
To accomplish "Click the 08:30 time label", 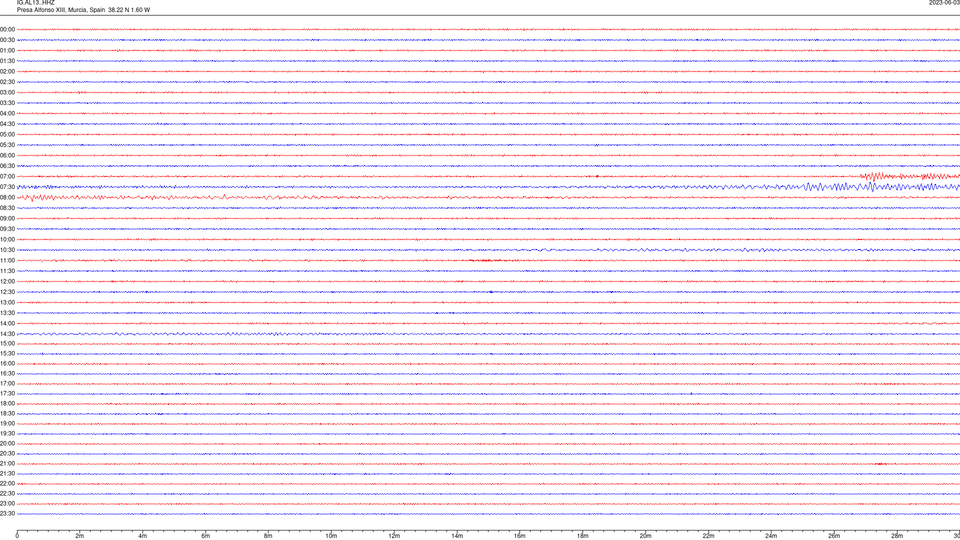I will [x=7, y=208].
